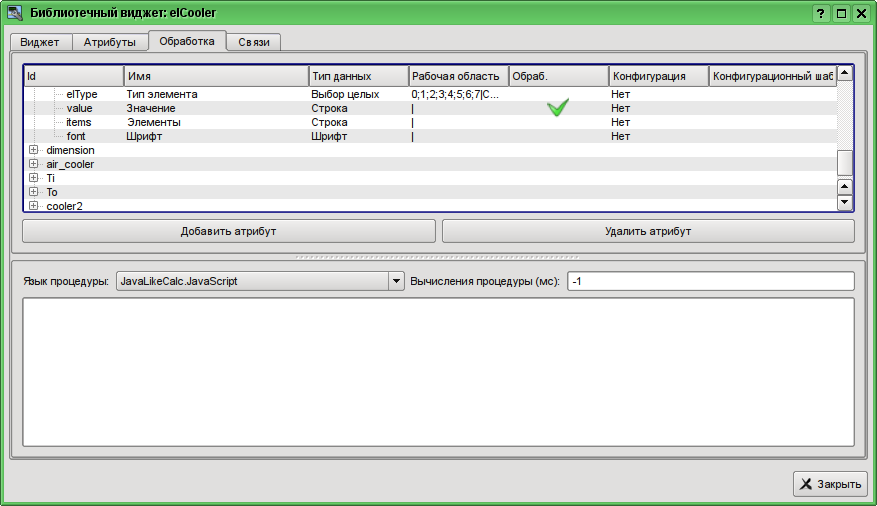The width and height of the screenshot is (877, 506).
Task: Click the Закрыть button
Action: click(830, 484)
